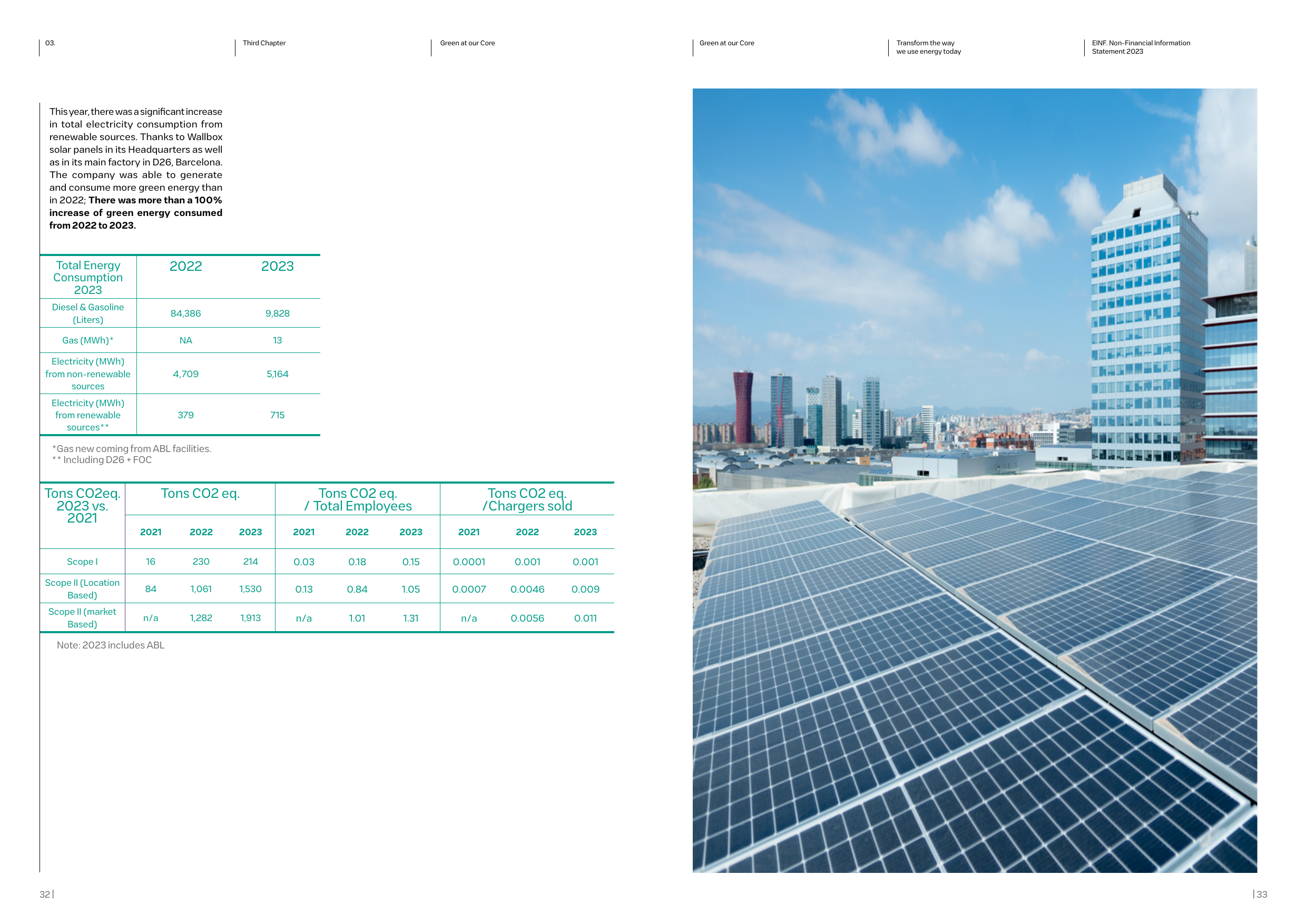Click the 'Scope I' row label
Image resolution: width=1307 pixels, height=924 pixels.
tap(82, 562)
